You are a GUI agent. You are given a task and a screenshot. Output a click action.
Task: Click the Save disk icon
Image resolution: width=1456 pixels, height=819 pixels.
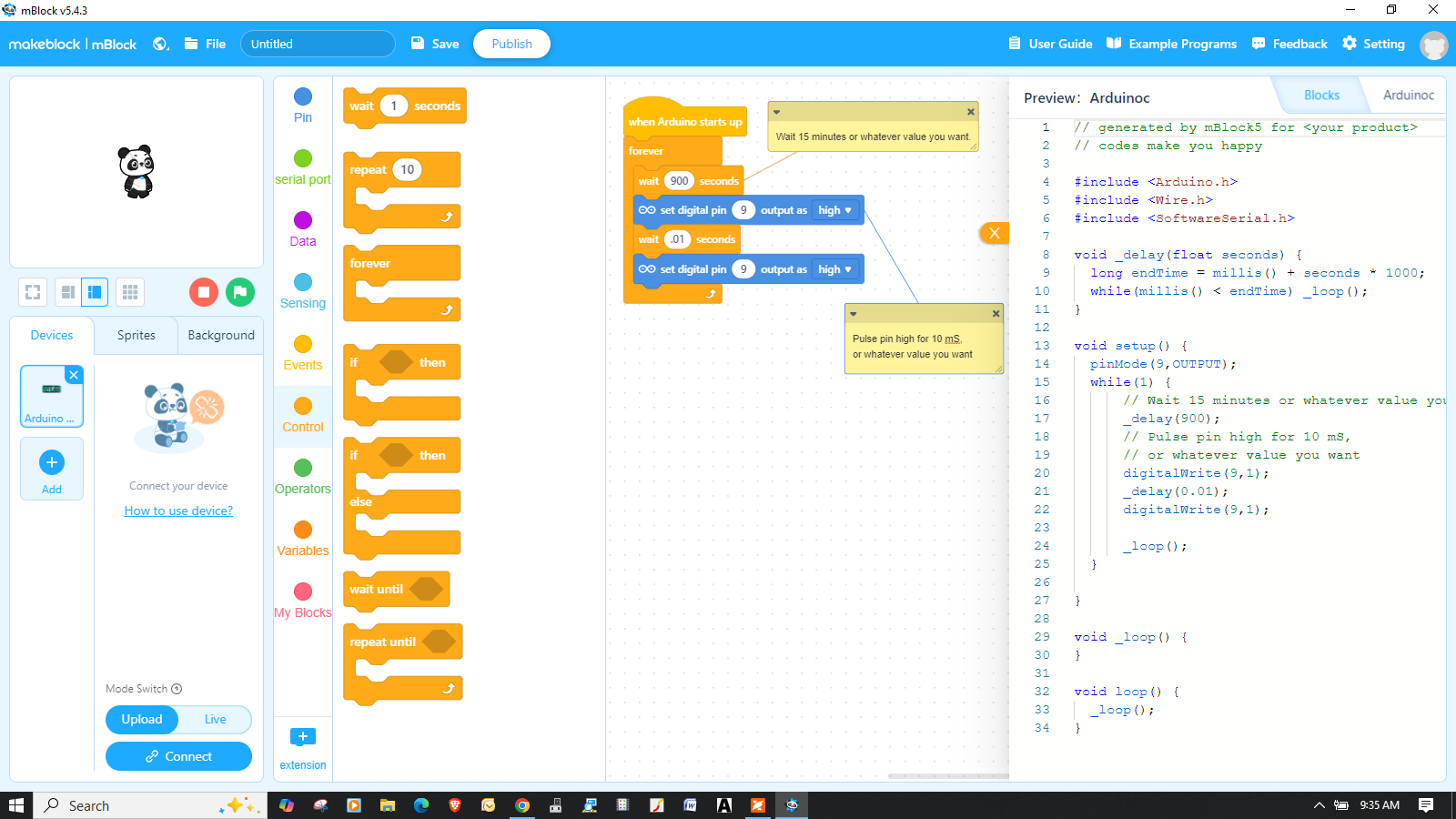point(418,44)
